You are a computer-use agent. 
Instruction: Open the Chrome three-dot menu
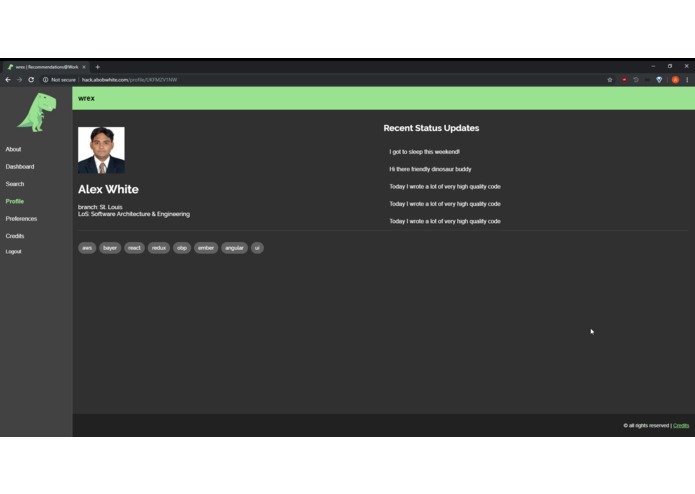pos(687,80)
